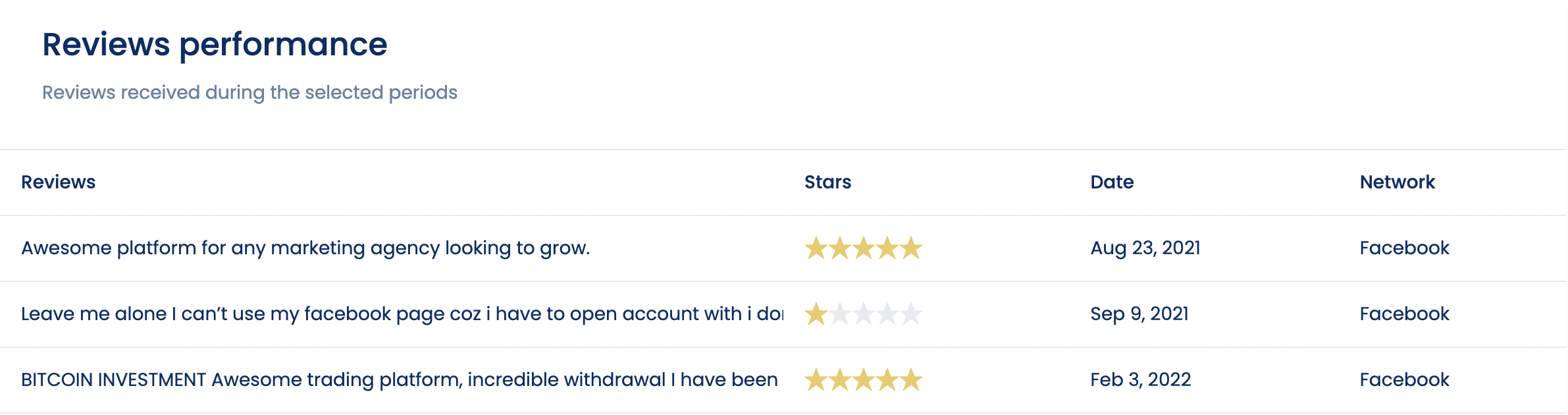Sort the table by the Date column
Screen dimensions: 1568x415
click(1112, 182)
